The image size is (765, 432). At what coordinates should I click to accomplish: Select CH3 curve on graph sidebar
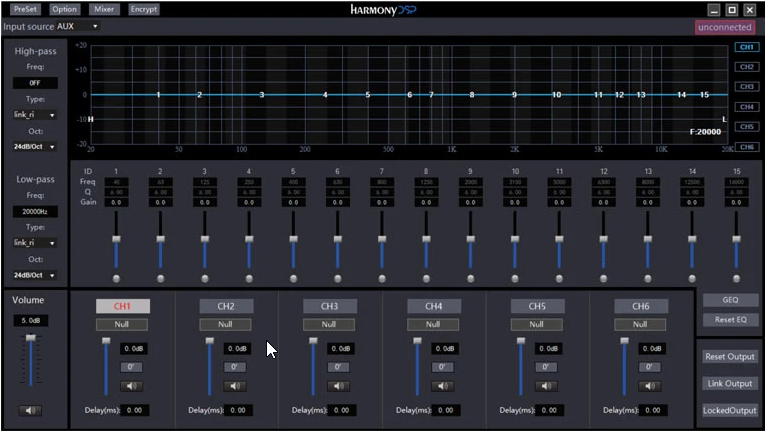(x=746, y=87)
